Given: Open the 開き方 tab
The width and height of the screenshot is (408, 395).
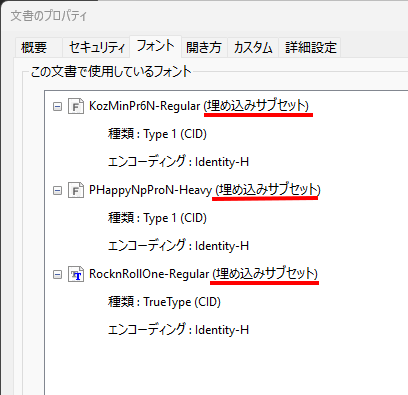Looking at the screenshot, I should point(204,47).
